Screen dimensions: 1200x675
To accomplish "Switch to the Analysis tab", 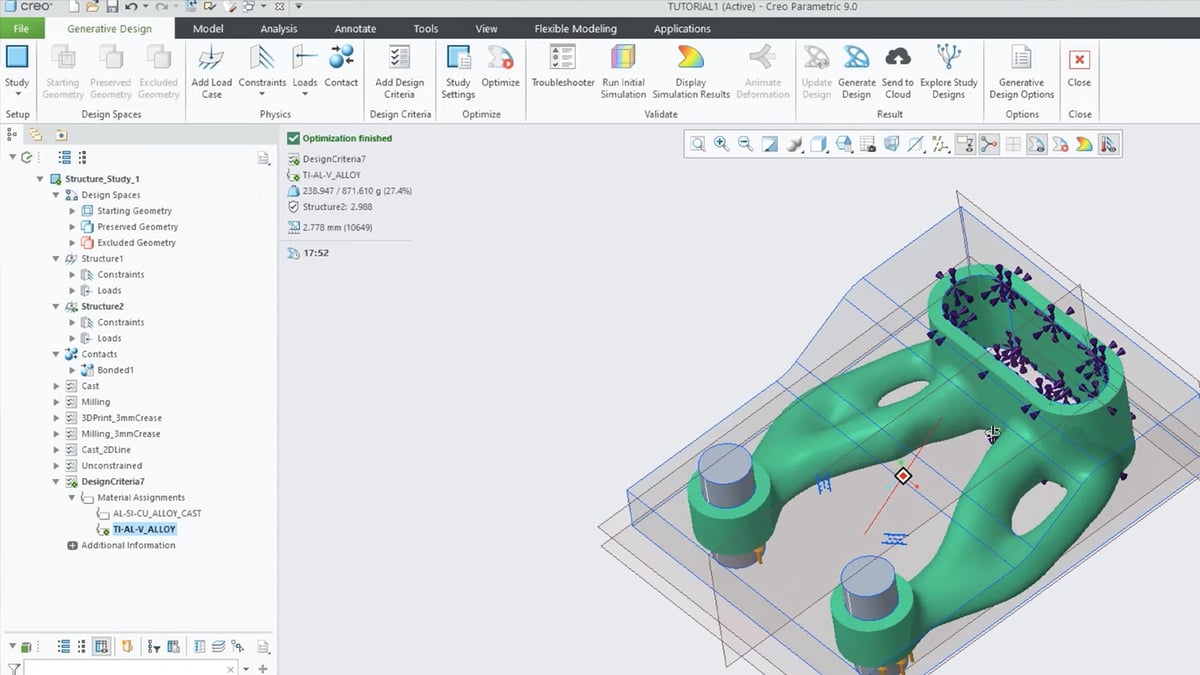I will click(x=279, y=29).
